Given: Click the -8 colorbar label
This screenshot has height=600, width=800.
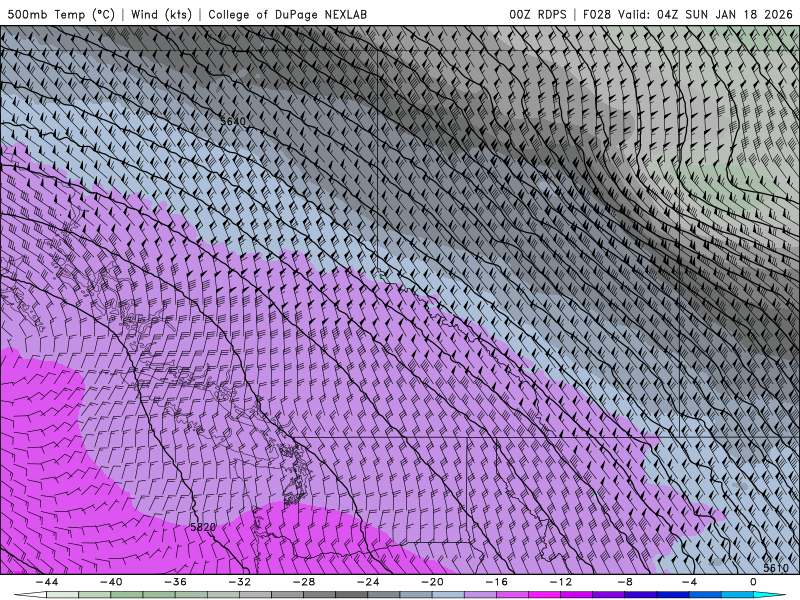Looking at the screenshot, I should point(625,582).
